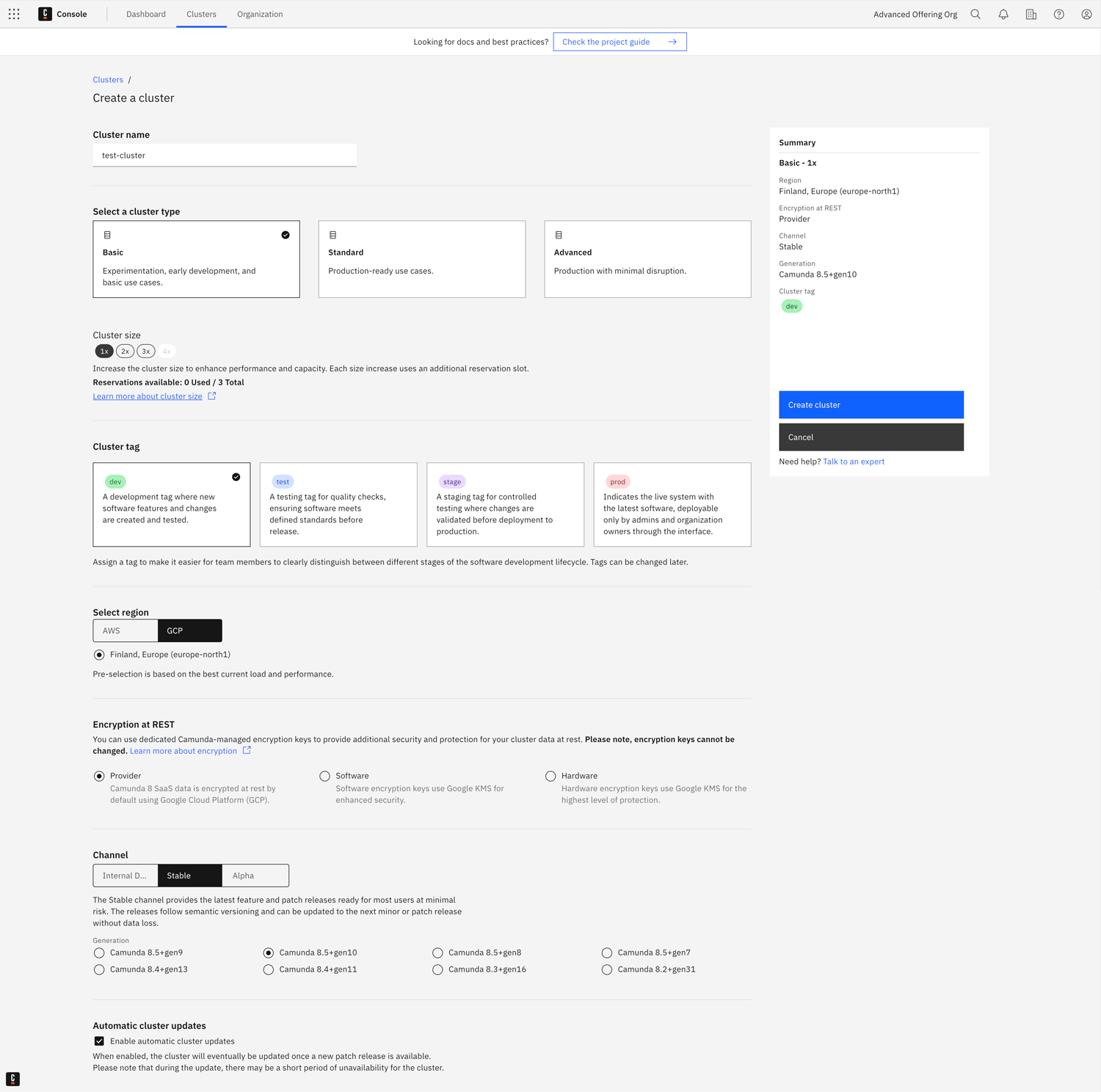This screenshot has width=1101, height=1092.
Task: Set cluster size to 2x
Action: 125,351
